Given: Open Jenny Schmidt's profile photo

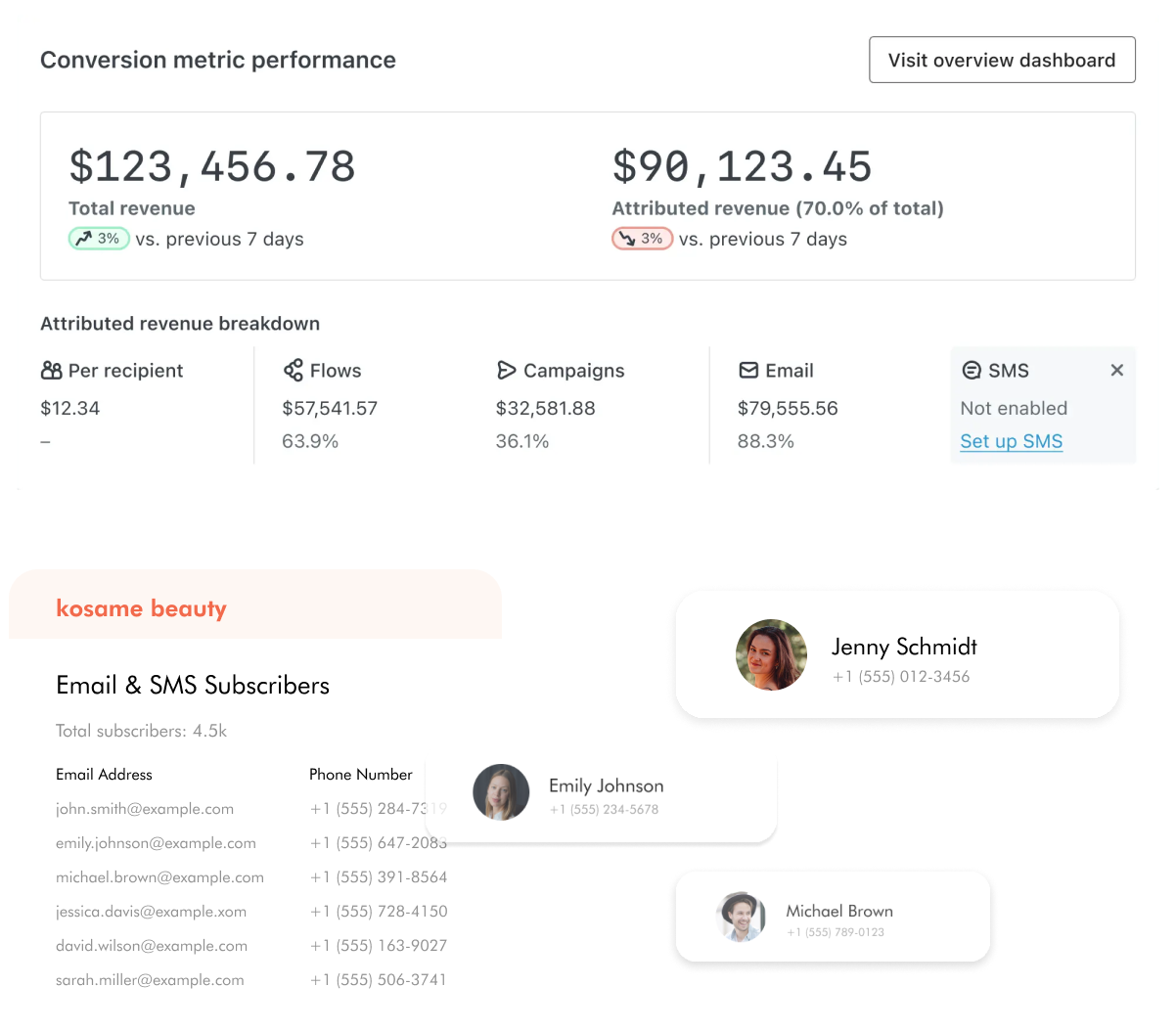Looking at the screenshot, I should tap(771, 654).
